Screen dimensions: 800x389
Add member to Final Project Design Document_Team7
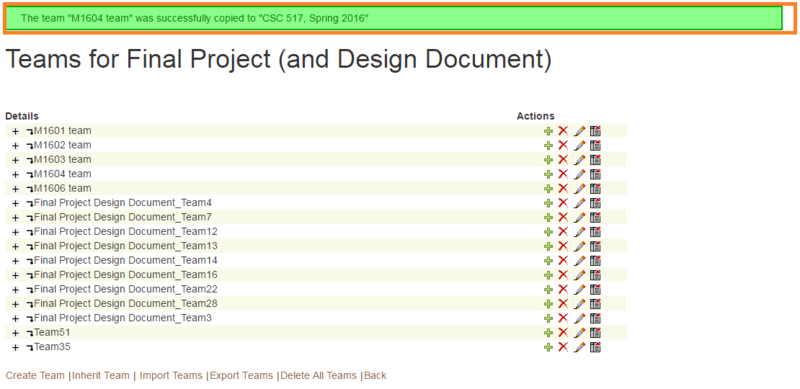pyautogui.click(x=548, y=217)
